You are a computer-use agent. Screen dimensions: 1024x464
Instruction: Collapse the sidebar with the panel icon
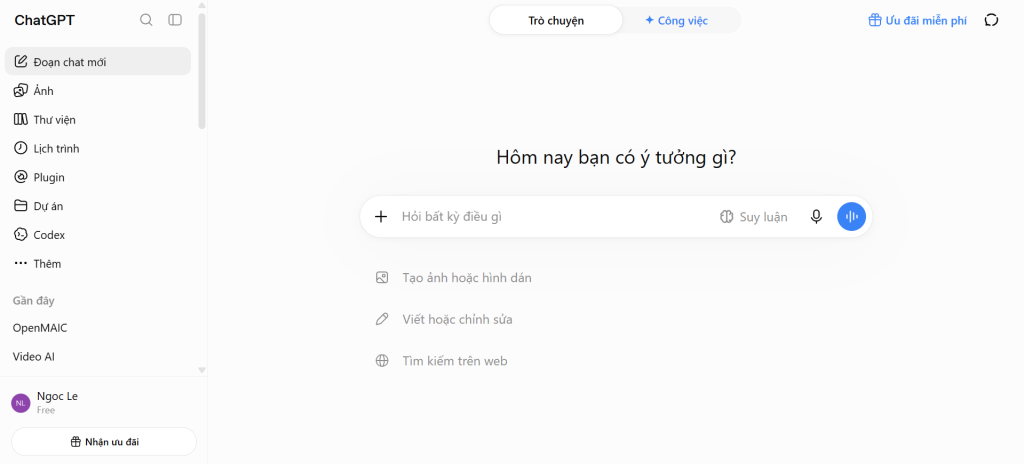[175, 20]
